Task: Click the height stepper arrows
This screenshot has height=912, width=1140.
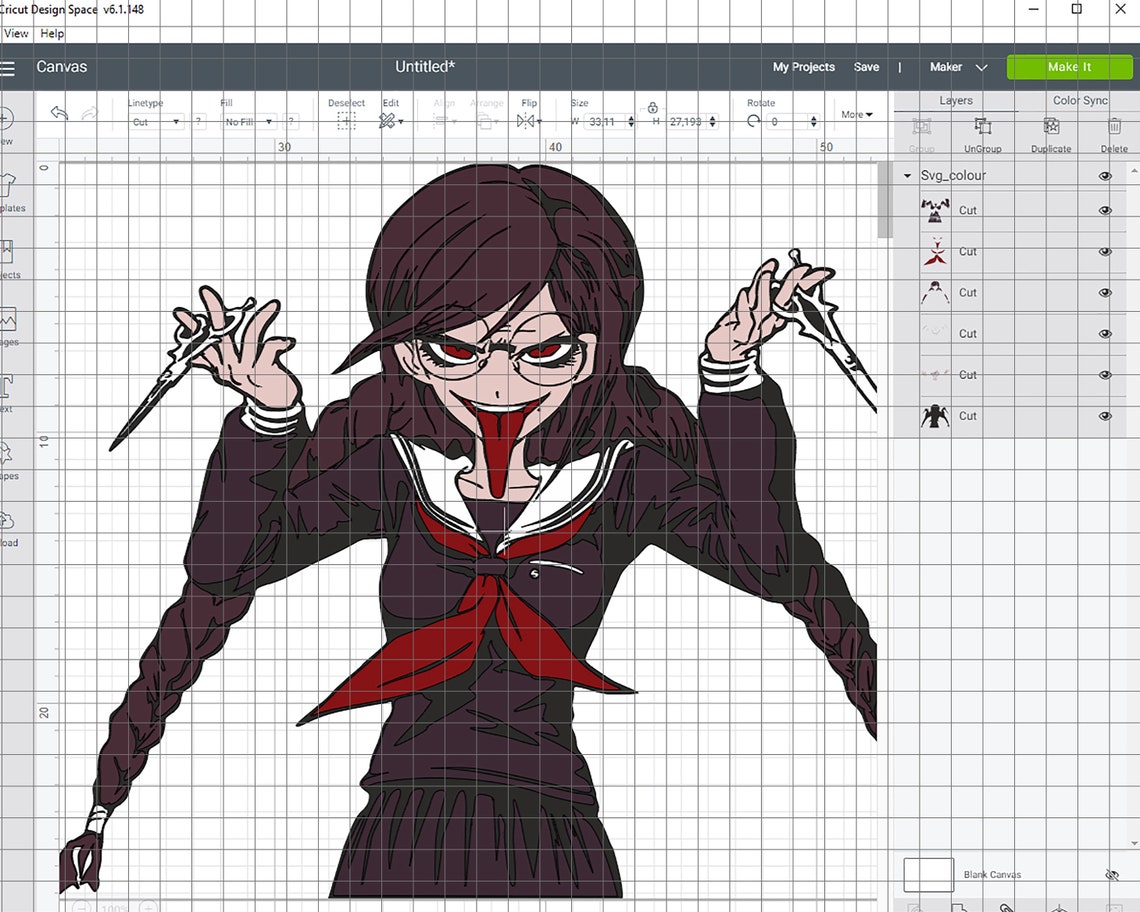Action: click(712, 122)
